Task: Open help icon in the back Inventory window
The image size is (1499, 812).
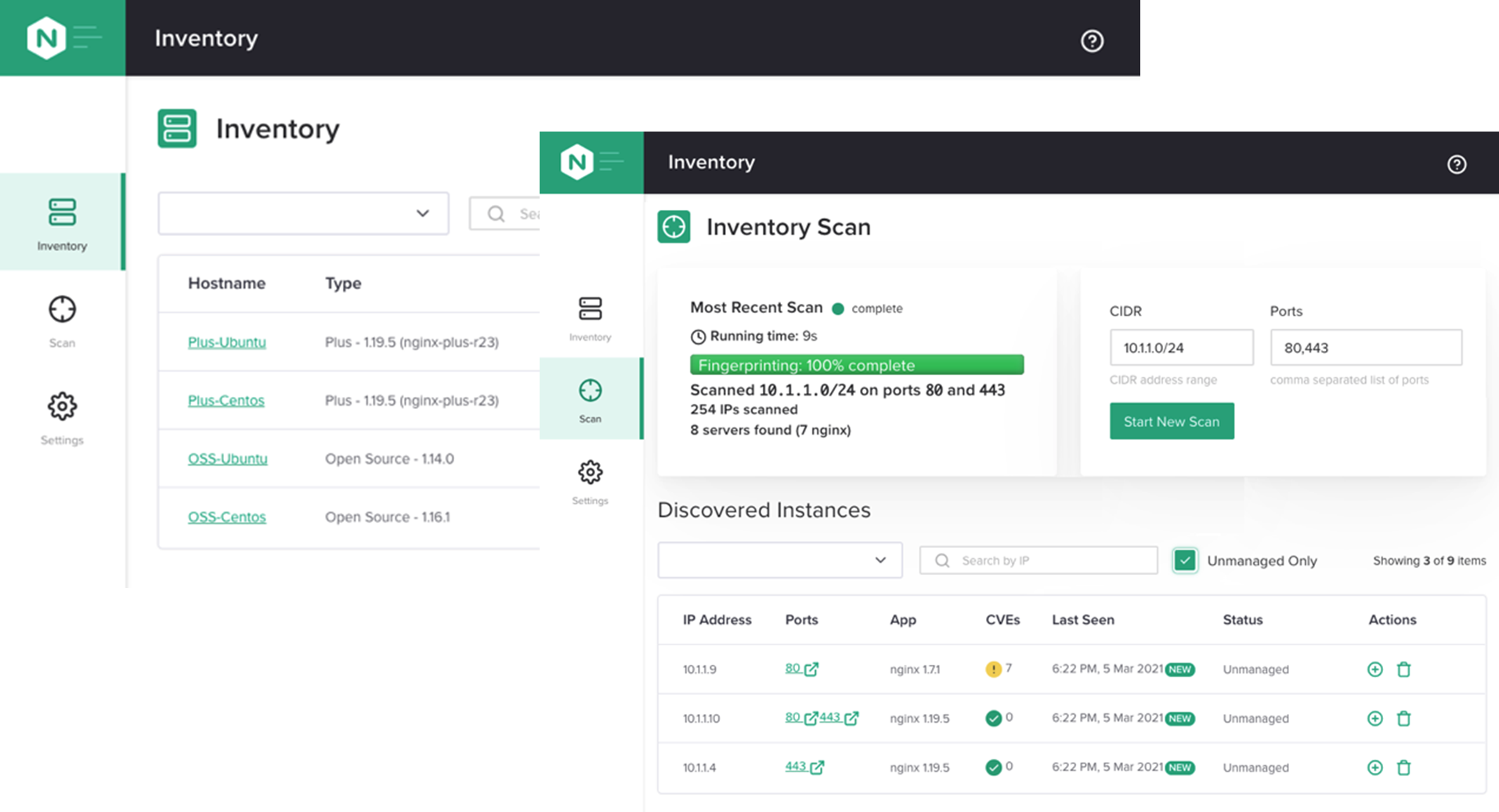Action: (x=1092, y=41)
